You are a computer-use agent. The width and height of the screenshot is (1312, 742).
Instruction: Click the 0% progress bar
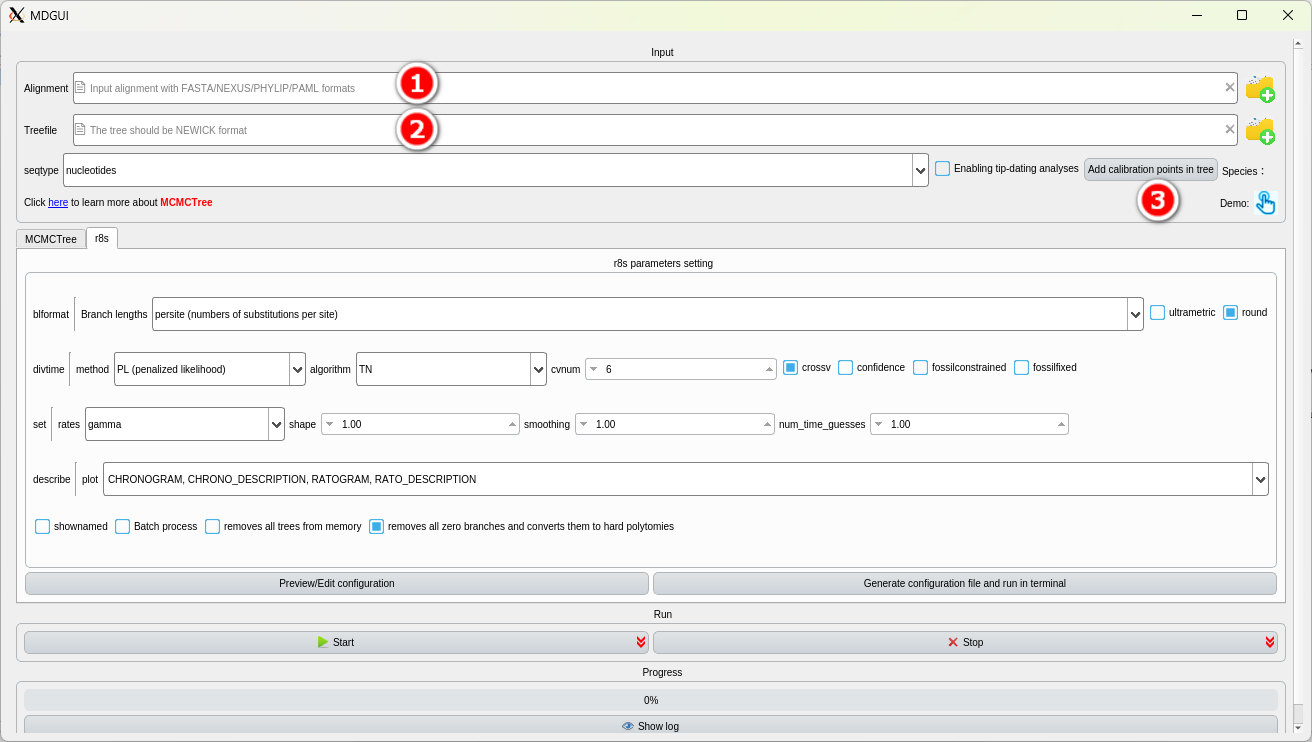(650, 700)
